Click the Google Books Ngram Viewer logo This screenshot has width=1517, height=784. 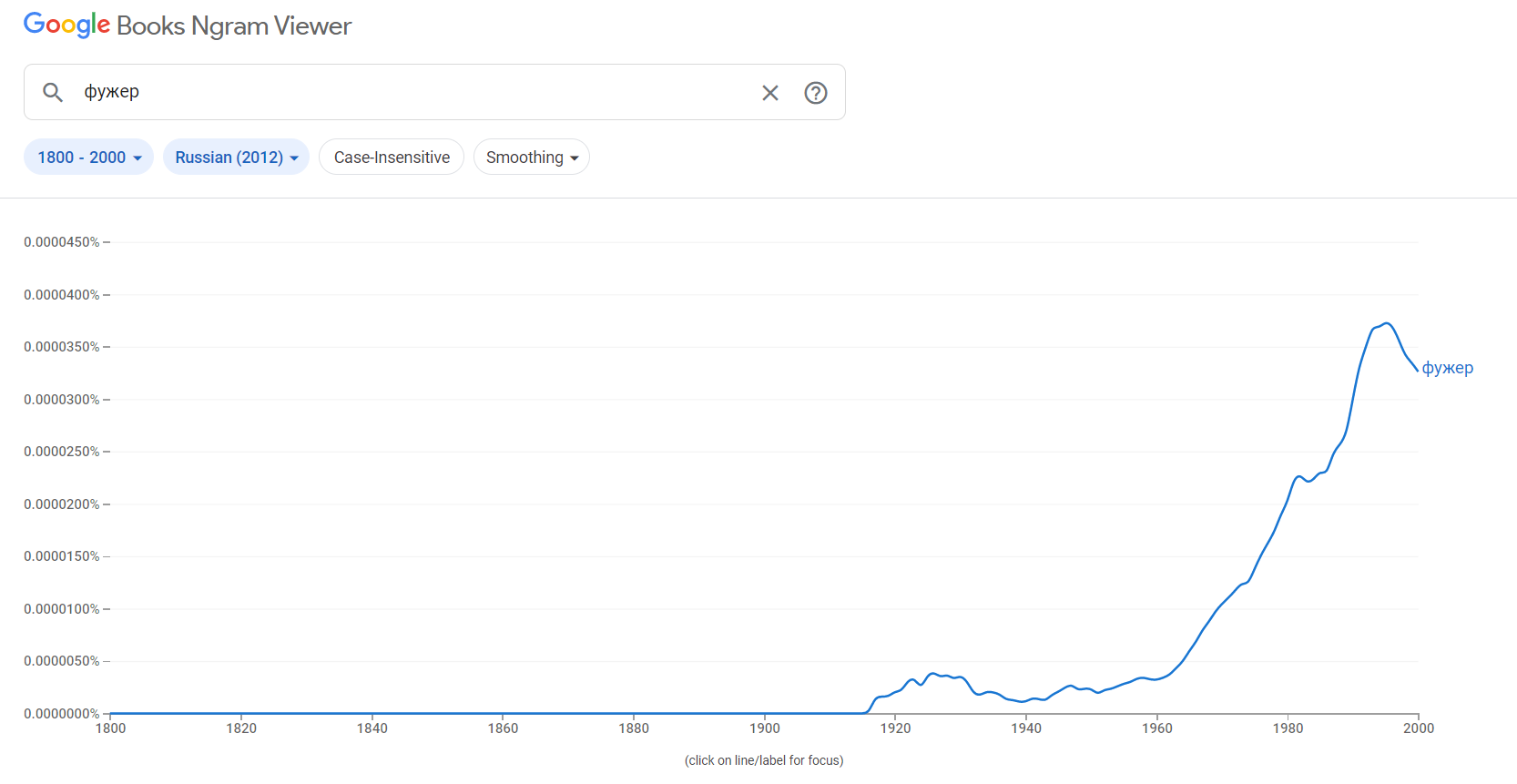click(x=188, y=25)
